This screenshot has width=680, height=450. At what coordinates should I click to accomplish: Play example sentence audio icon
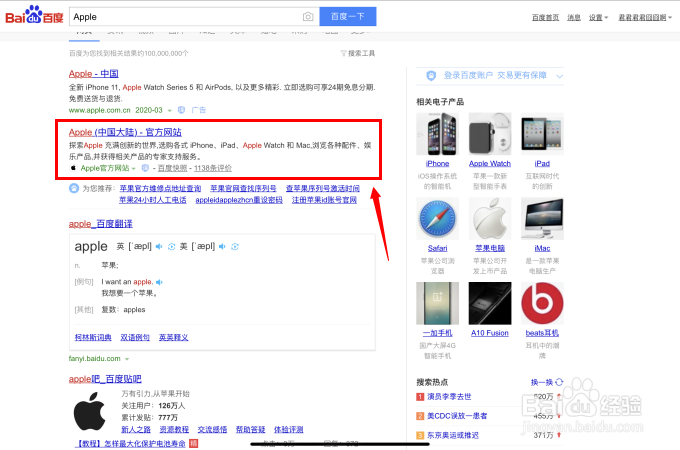point(159,282)
